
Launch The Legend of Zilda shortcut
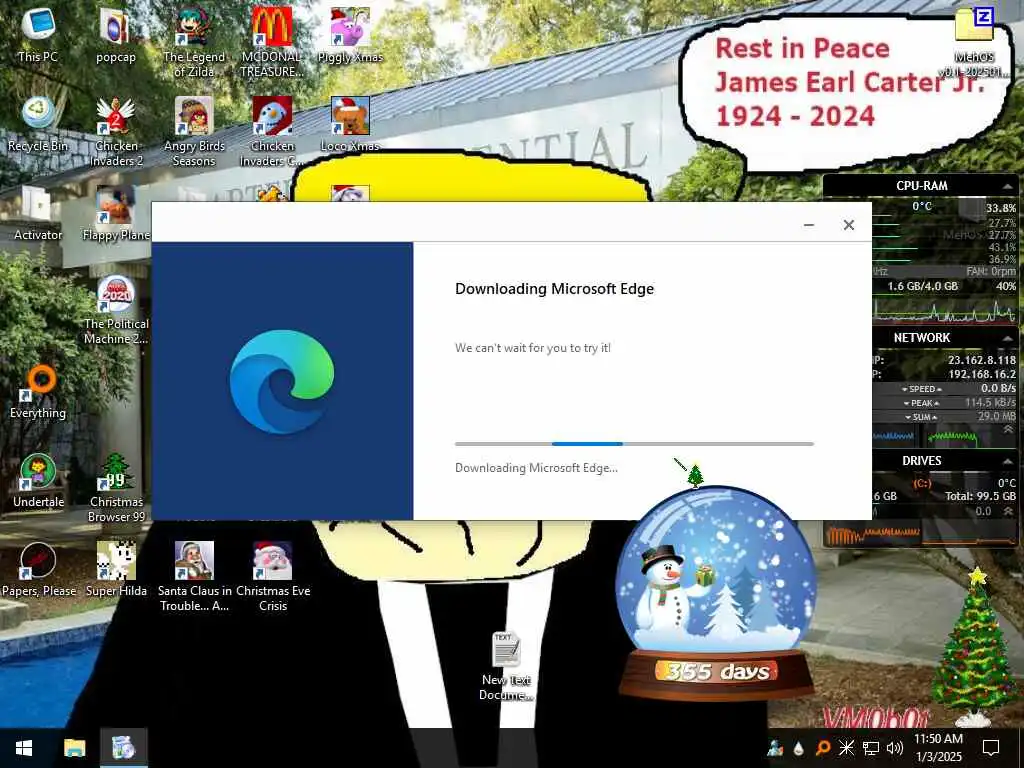click(194, 42)
